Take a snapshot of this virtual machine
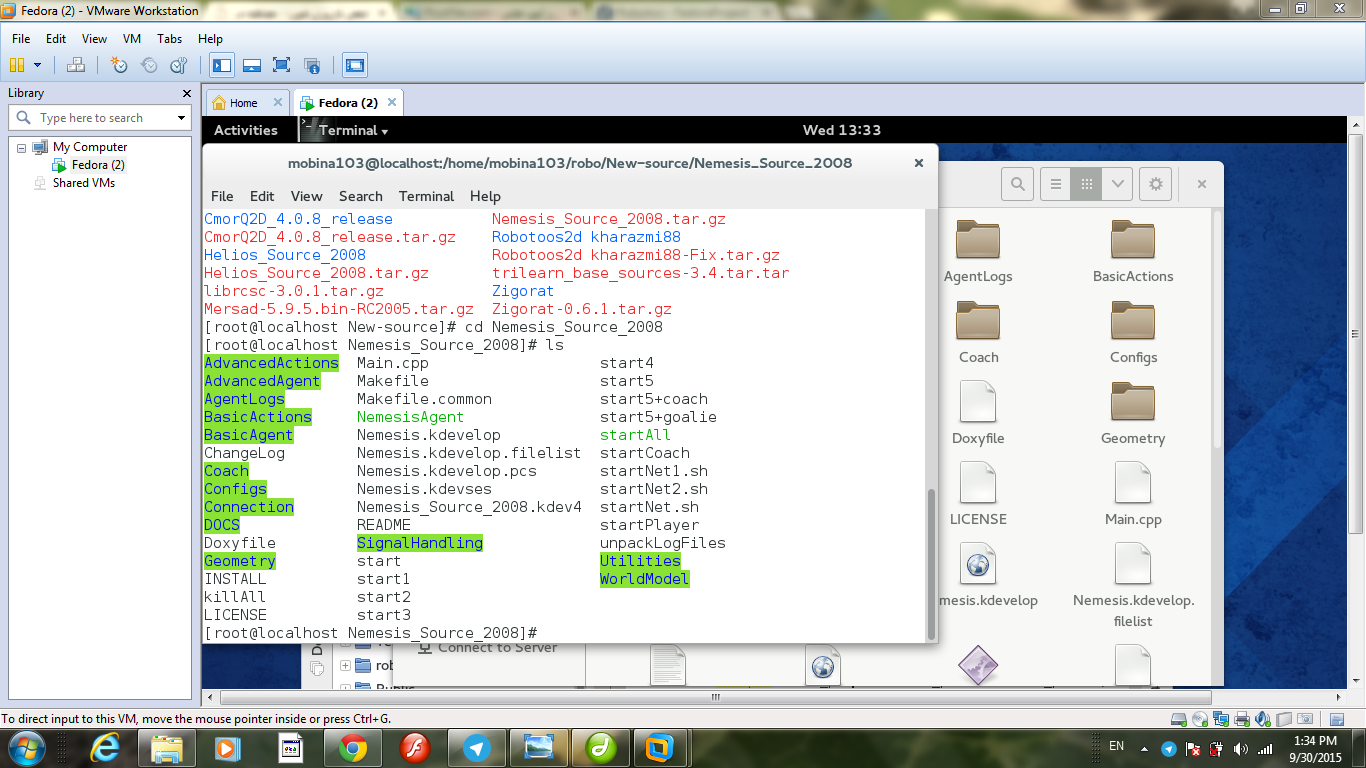The height and width of the screenshot is (768, 1366). point(119,65)
